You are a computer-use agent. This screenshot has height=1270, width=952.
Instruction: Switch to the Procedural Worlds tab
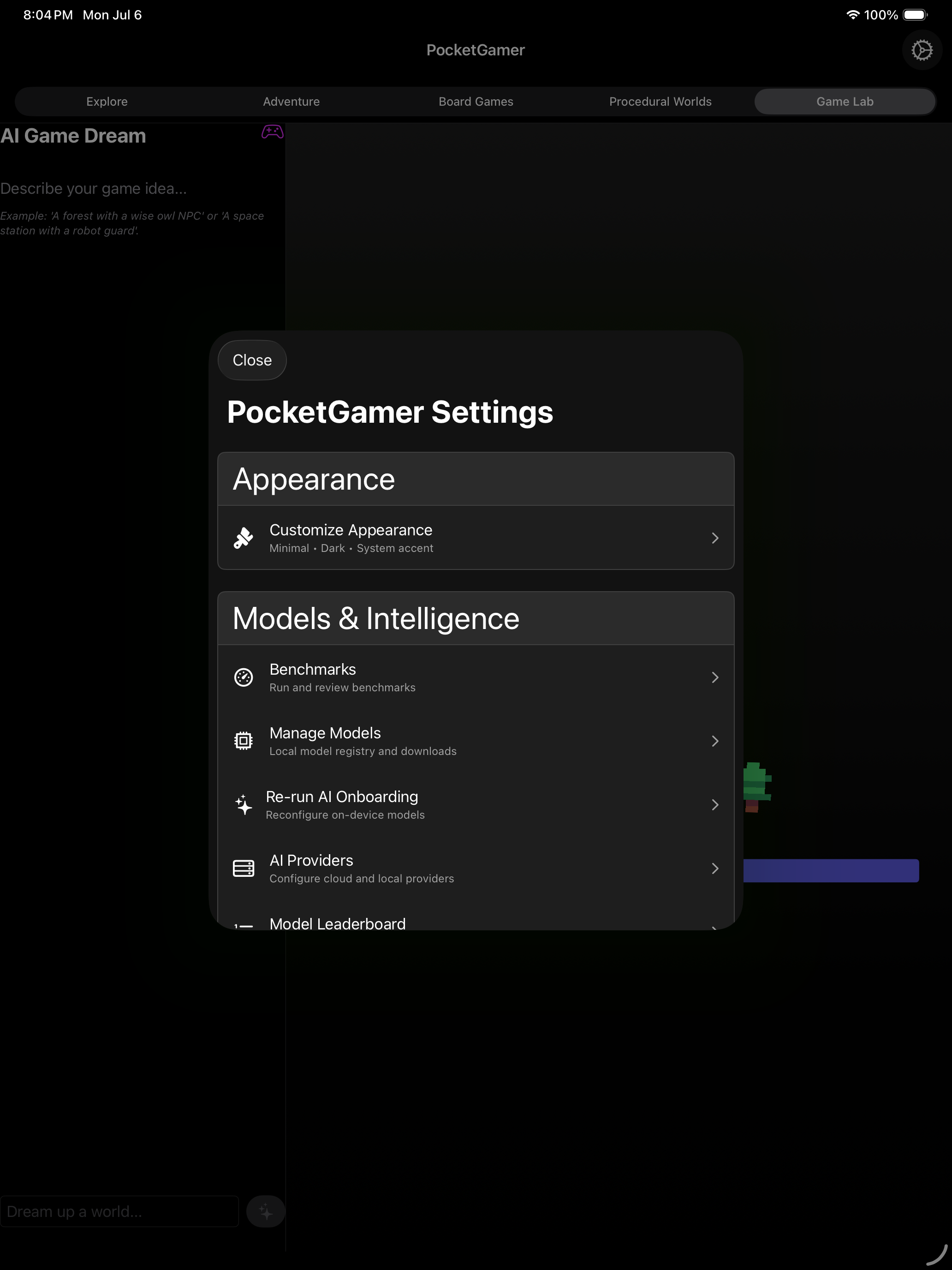click(x=660, y=102)
